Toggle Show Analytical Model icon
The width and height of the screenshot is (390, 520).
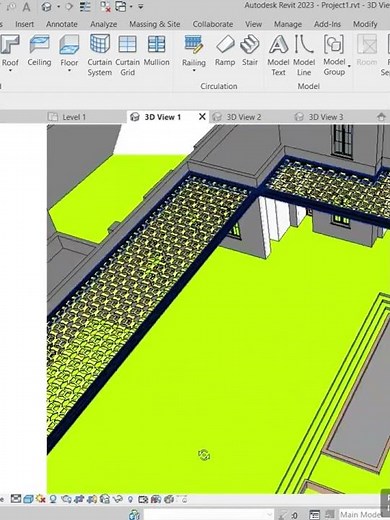(156, 499)
